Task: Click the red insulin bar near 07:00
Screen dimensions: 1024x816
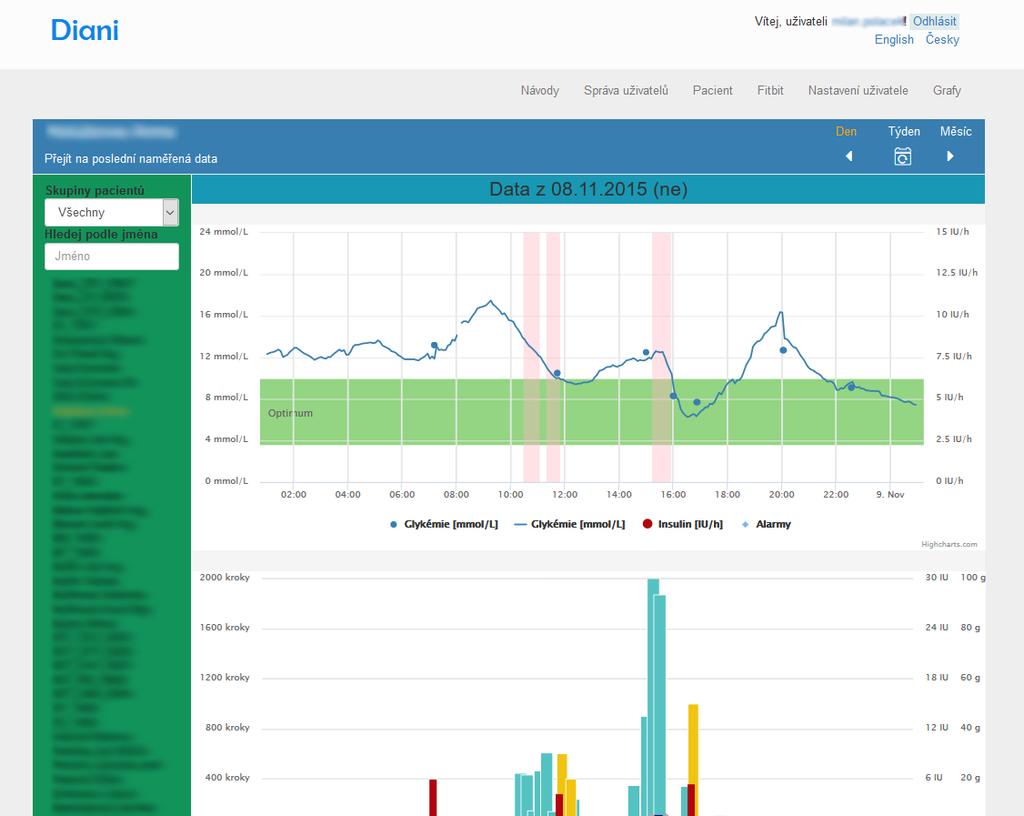Action: tap(432, 798)
